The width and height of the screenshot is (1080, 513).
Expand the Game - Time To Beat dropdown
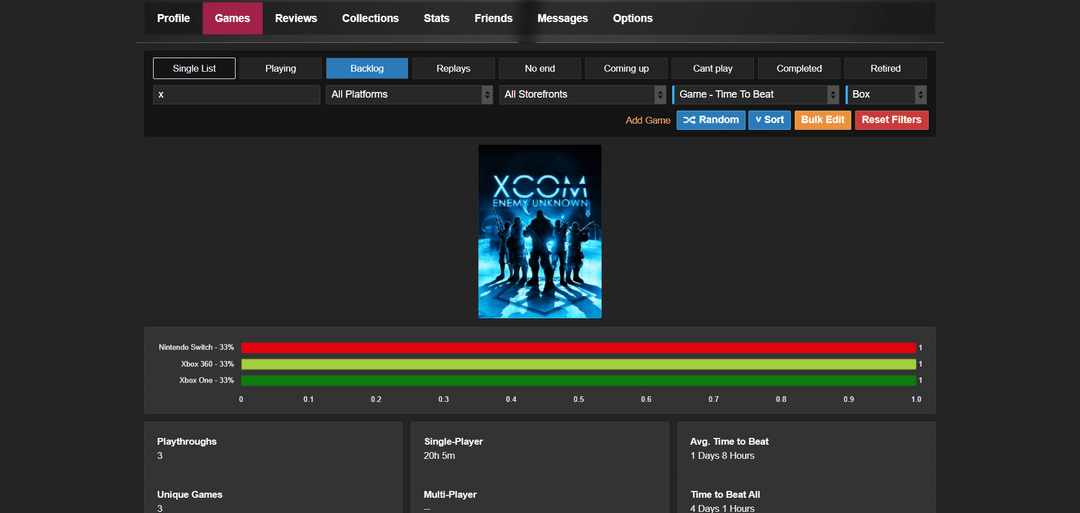click(756, 95)
